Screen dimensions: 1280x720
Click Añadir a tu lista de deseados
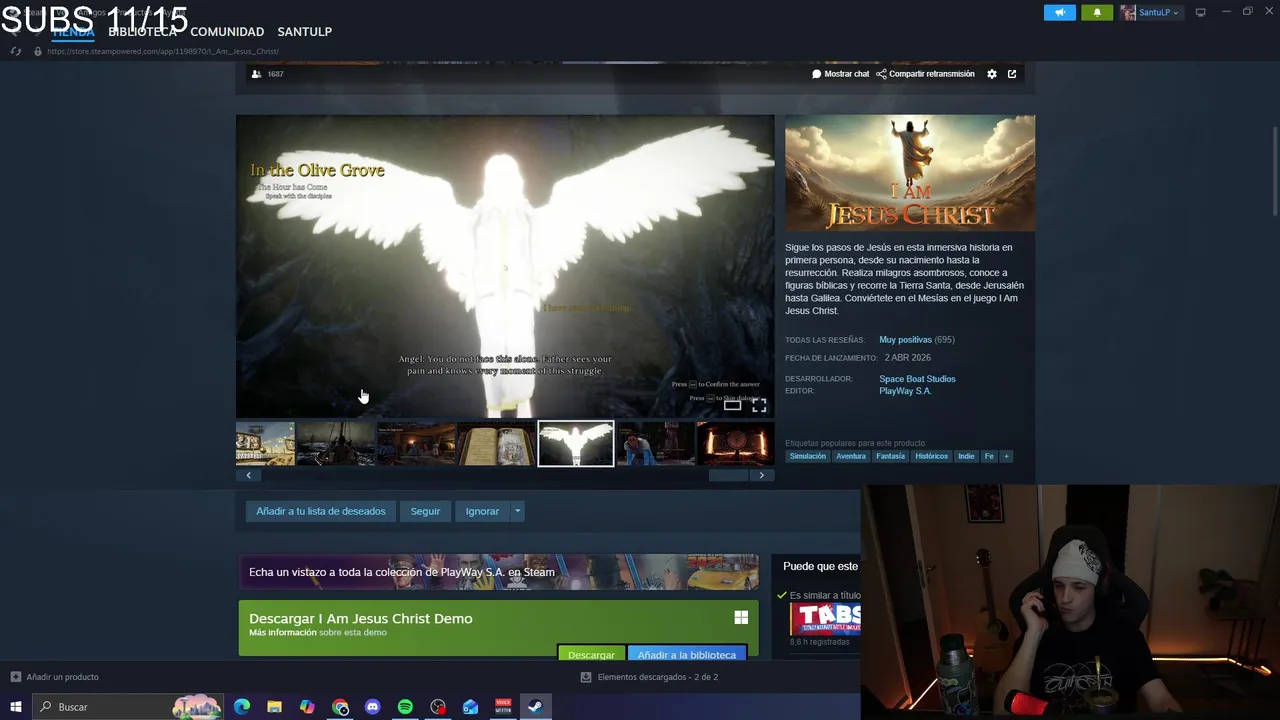[x=321, y=511]
